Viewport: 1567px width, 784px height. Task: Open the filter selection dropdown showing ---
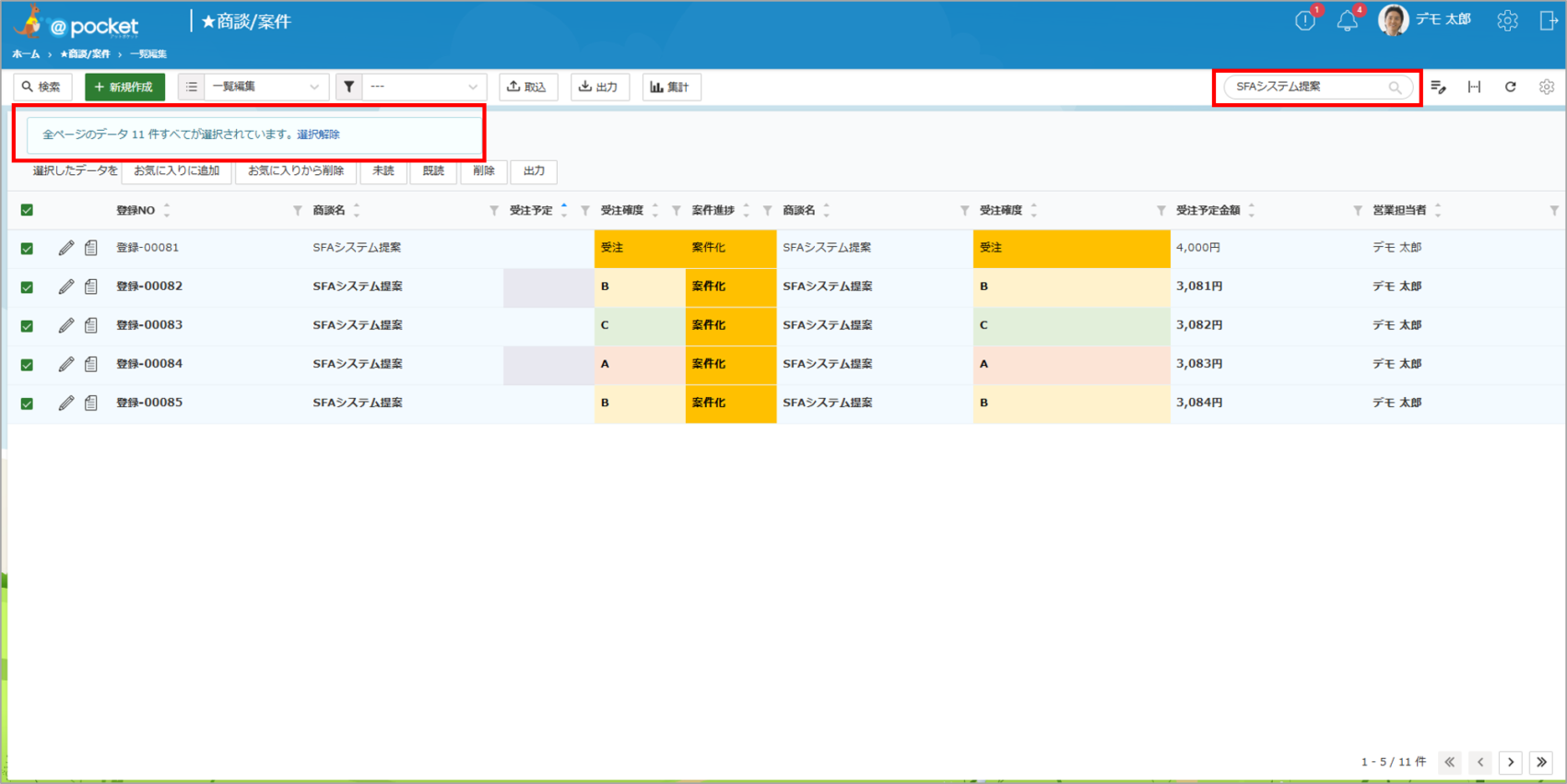tap(423, 87)
